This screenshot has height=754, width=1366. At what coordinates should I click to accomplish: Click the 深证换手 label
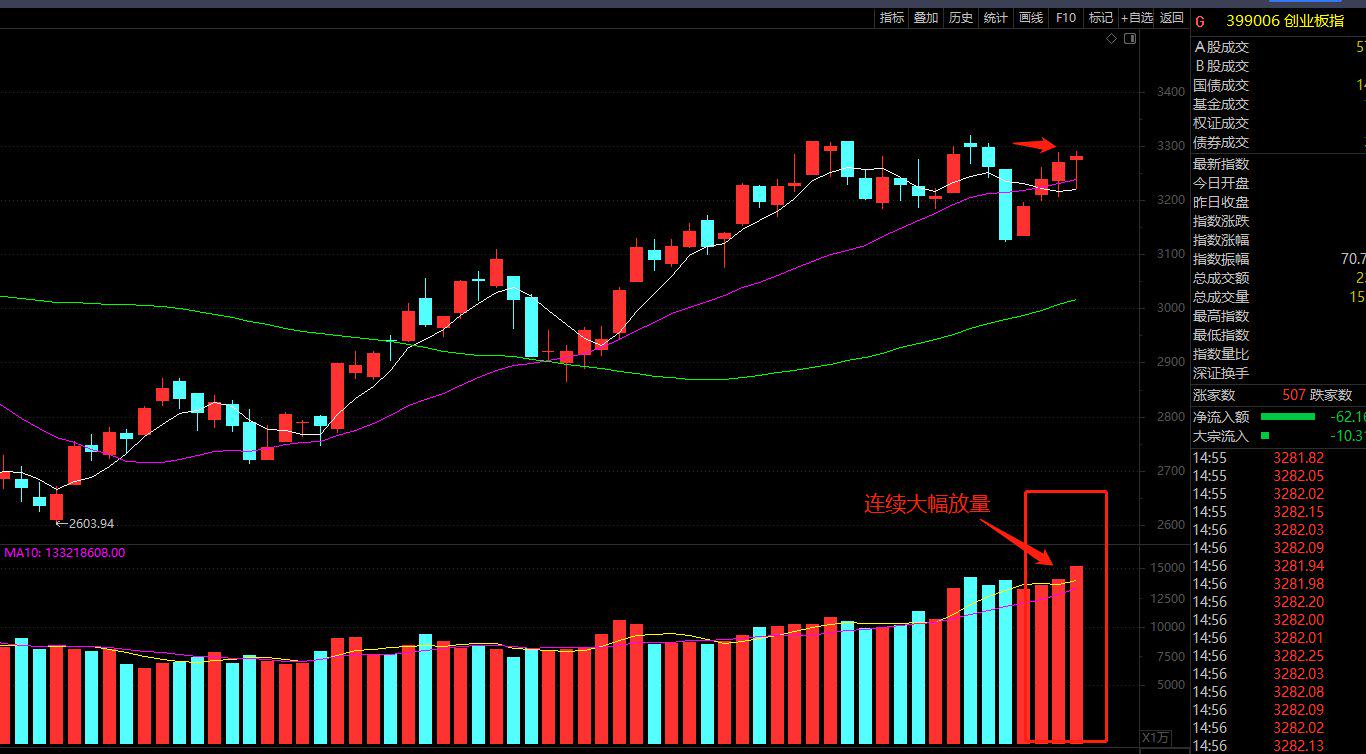pyautogui.click(x=1221, y=373)
